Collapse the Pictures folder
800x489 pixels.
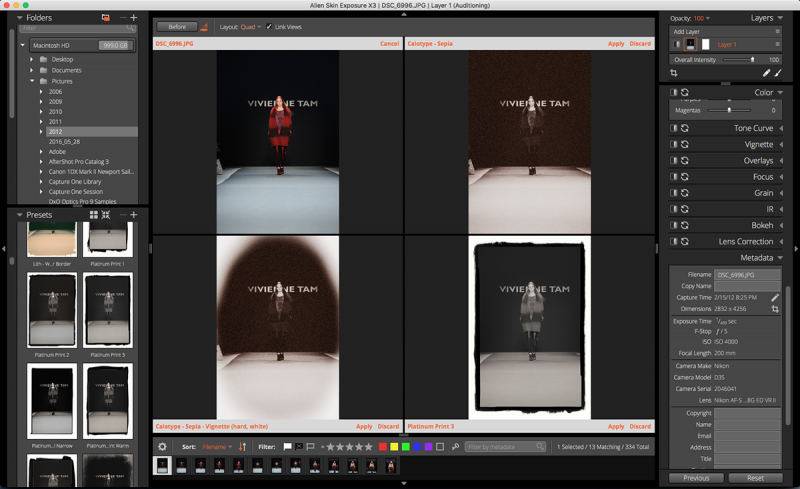tap(32, 81)
